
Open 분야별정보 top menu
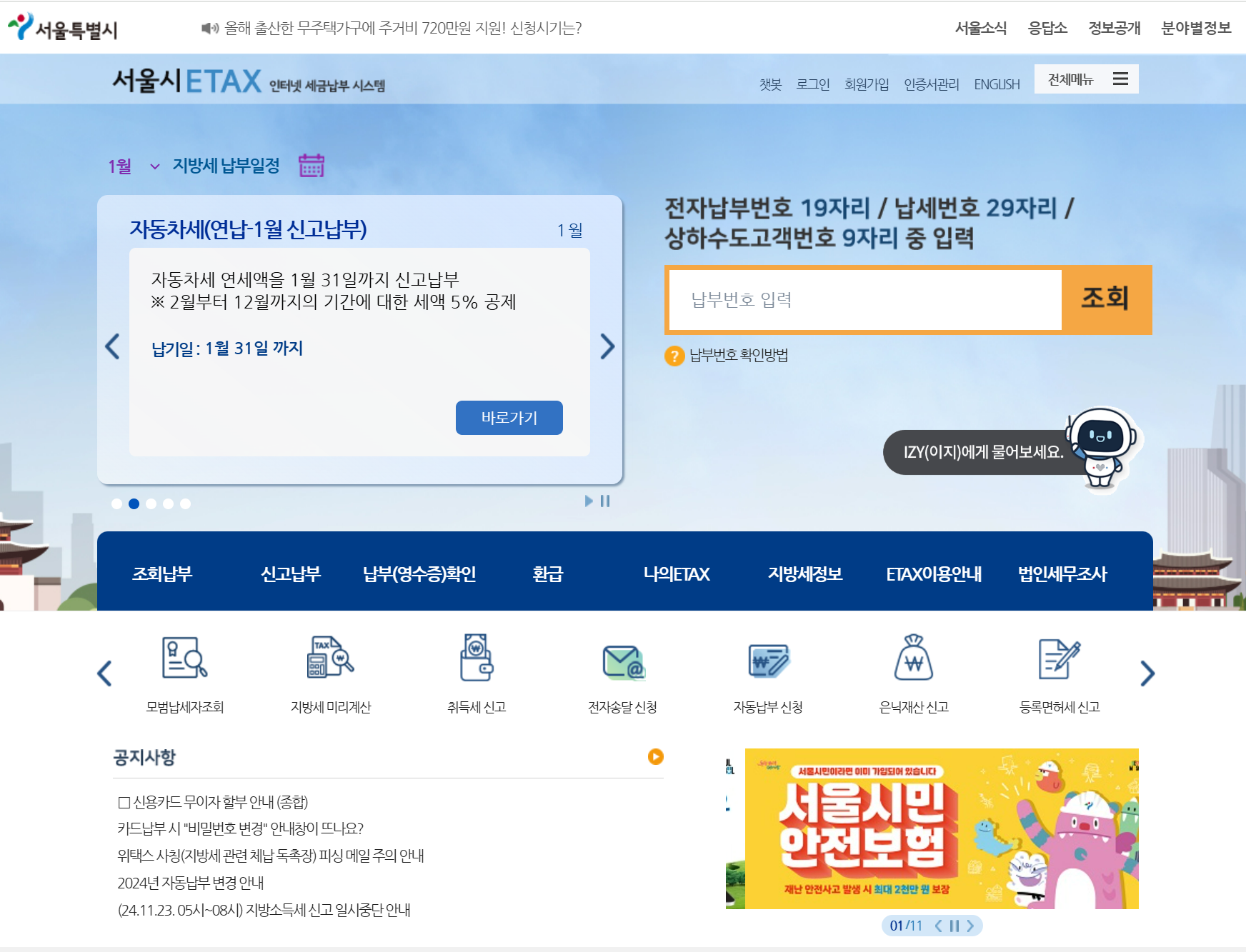(x=1196, y=28)
